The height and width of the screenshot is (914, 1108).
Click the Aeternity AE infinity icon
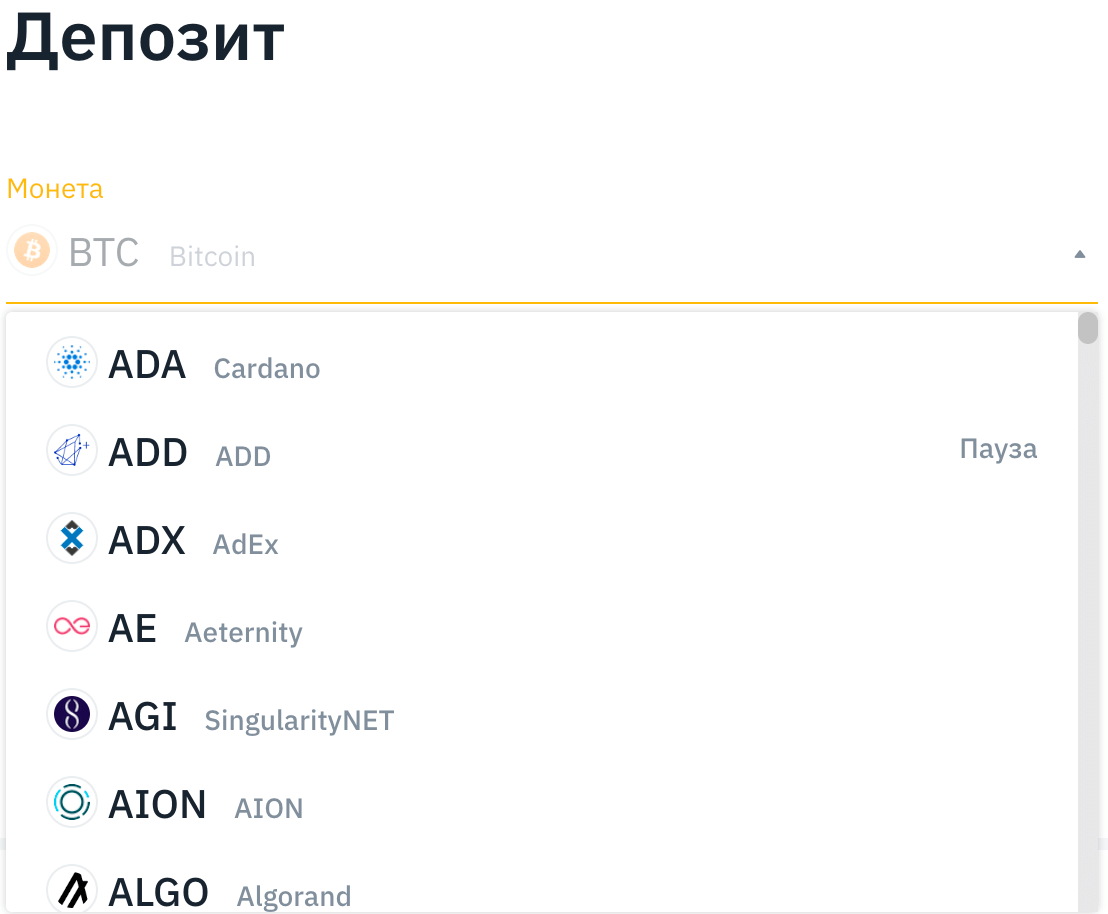pos(72,626)
